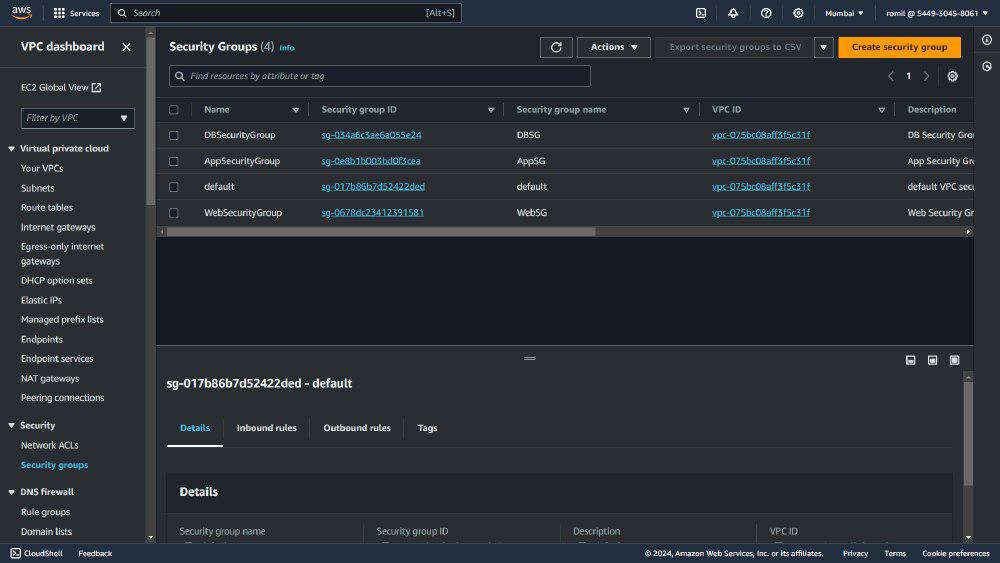Expand the Filter by VPC dropdown
This screenshot has height=563, width=1000.
click(78, 118)
